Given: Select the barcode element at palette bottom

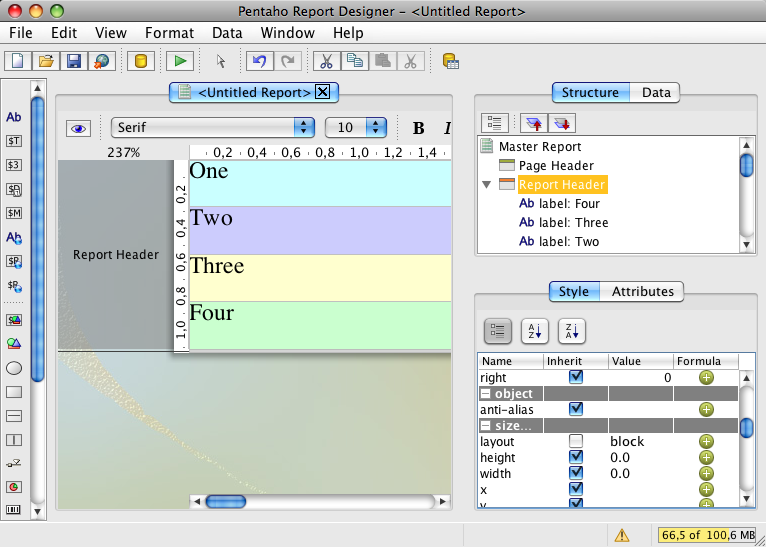Looking at the screenshot, I should (x=14, y=510).
